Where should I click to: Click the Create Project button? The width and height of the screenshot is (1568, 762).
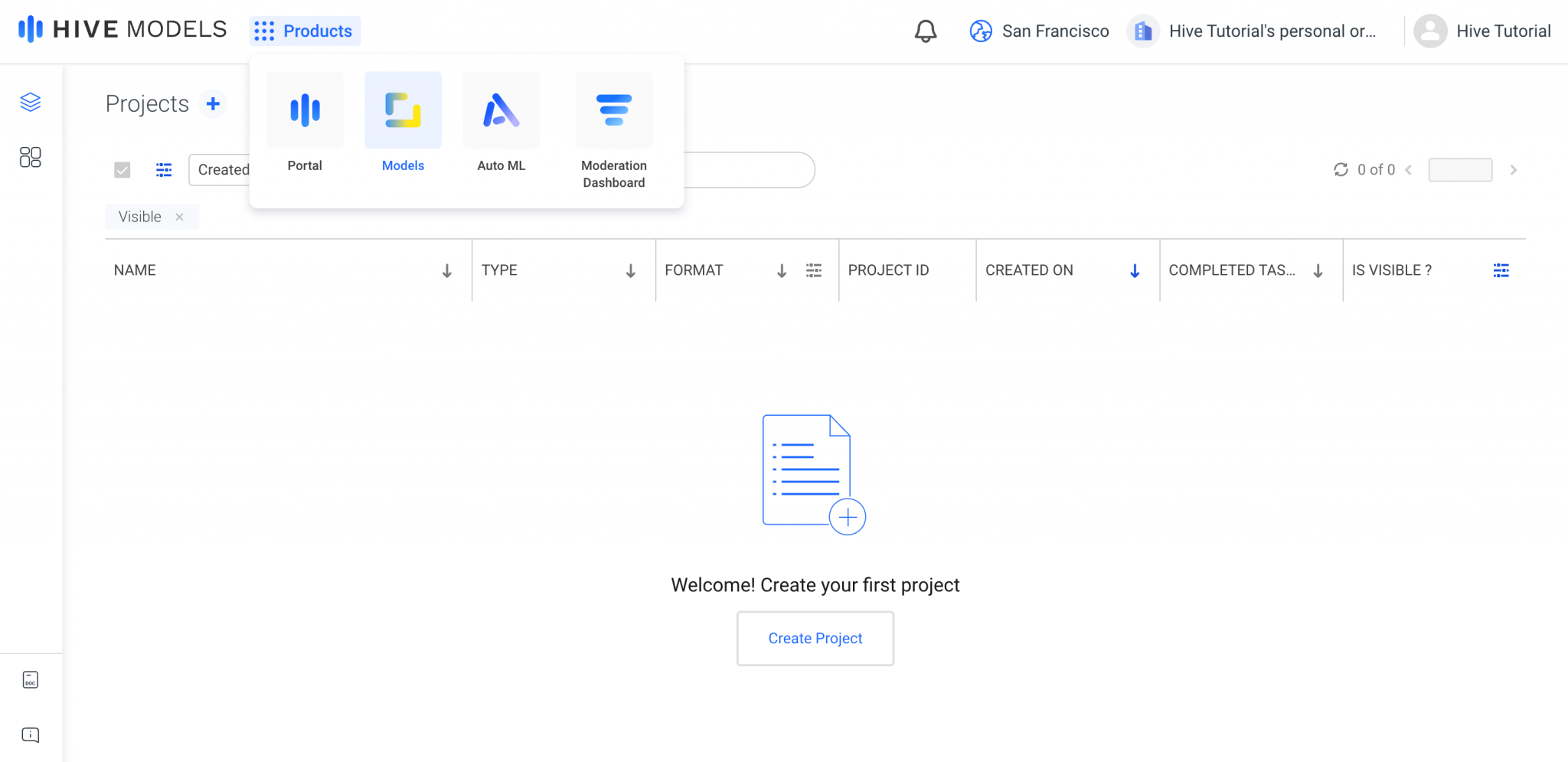[x=815, y=638]
